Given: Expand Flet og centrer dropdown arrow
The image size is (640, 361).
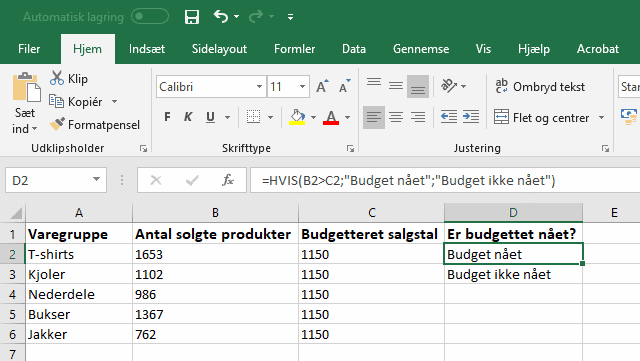Looking at the screenshot, I should [601, 118].
